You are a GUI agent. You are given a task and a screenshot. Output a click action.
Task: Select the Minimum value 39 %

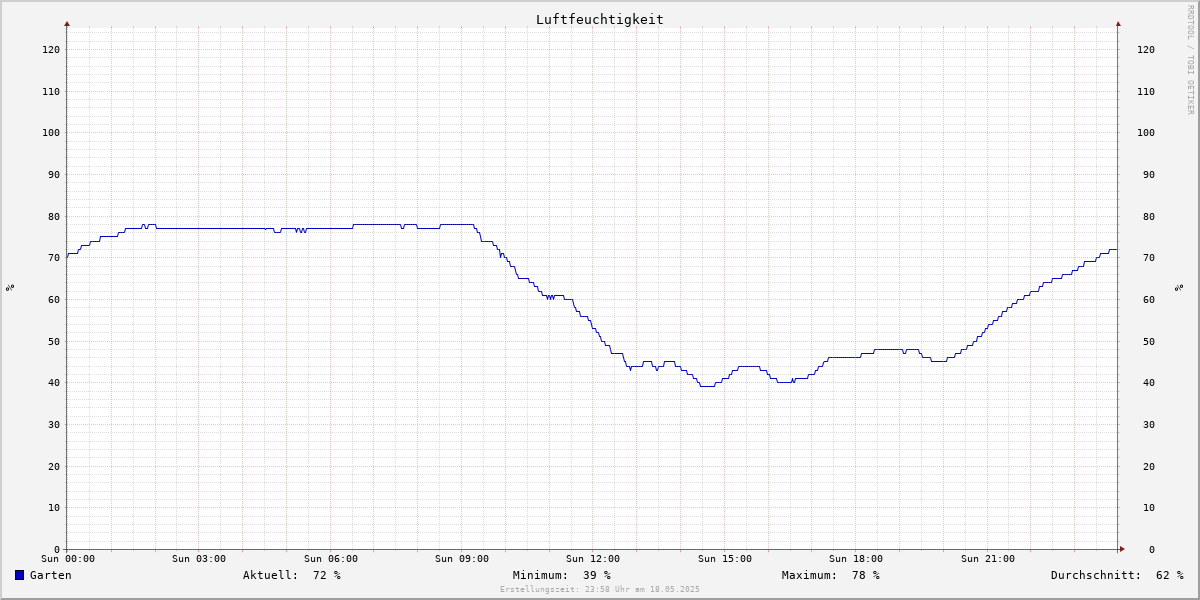[x=597, y=575]
